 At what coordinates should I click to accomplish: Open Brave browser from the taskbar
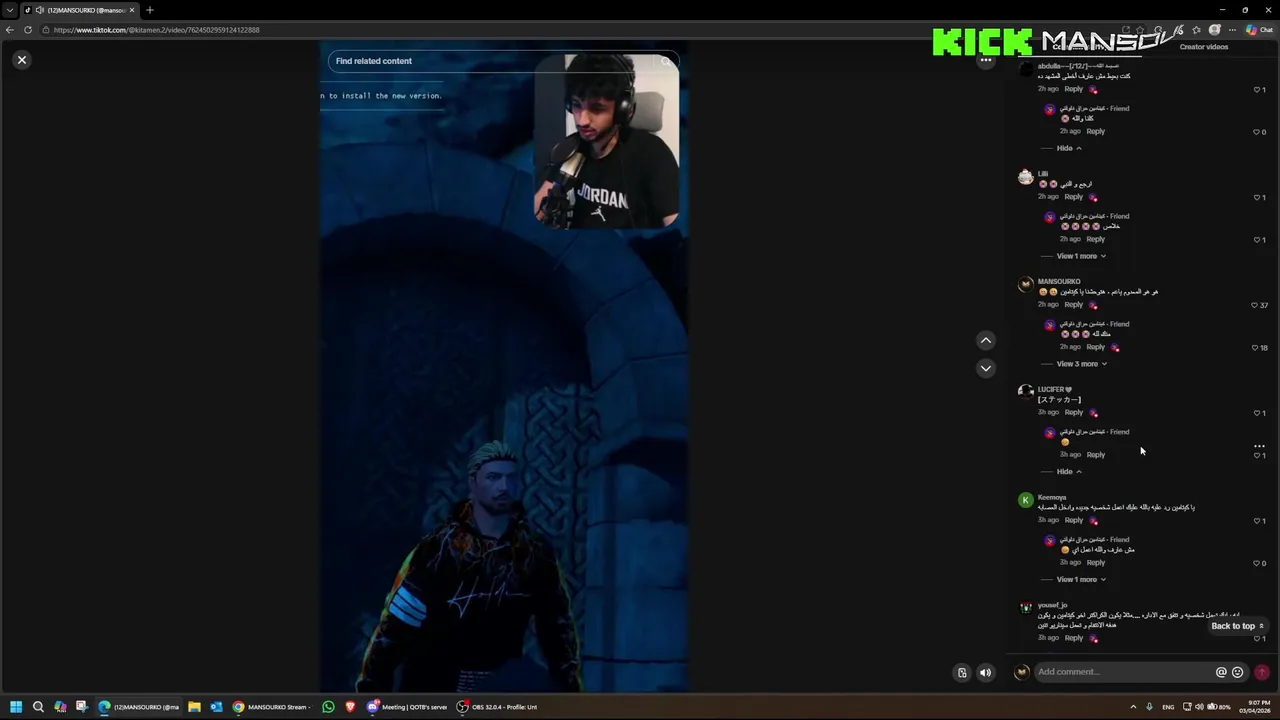(x=350, y=707)
